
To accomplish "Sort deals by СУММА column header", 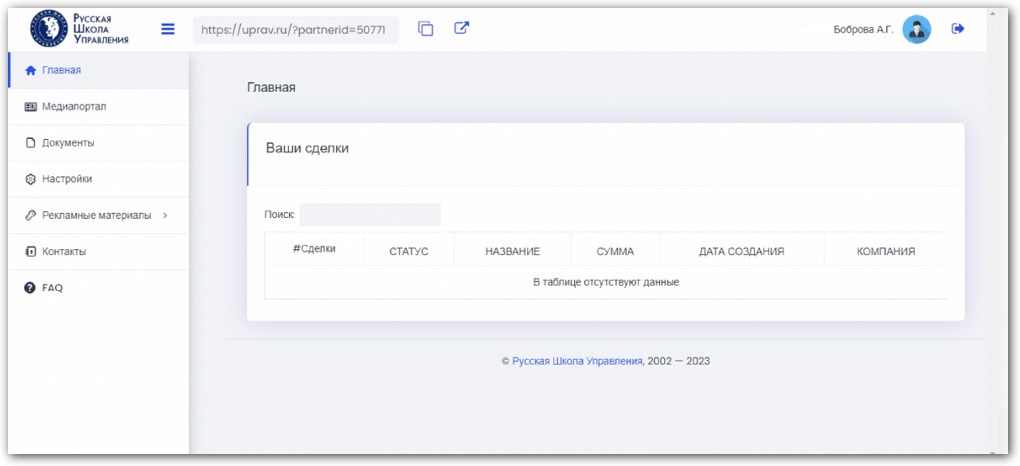I will tap(614, 251).
